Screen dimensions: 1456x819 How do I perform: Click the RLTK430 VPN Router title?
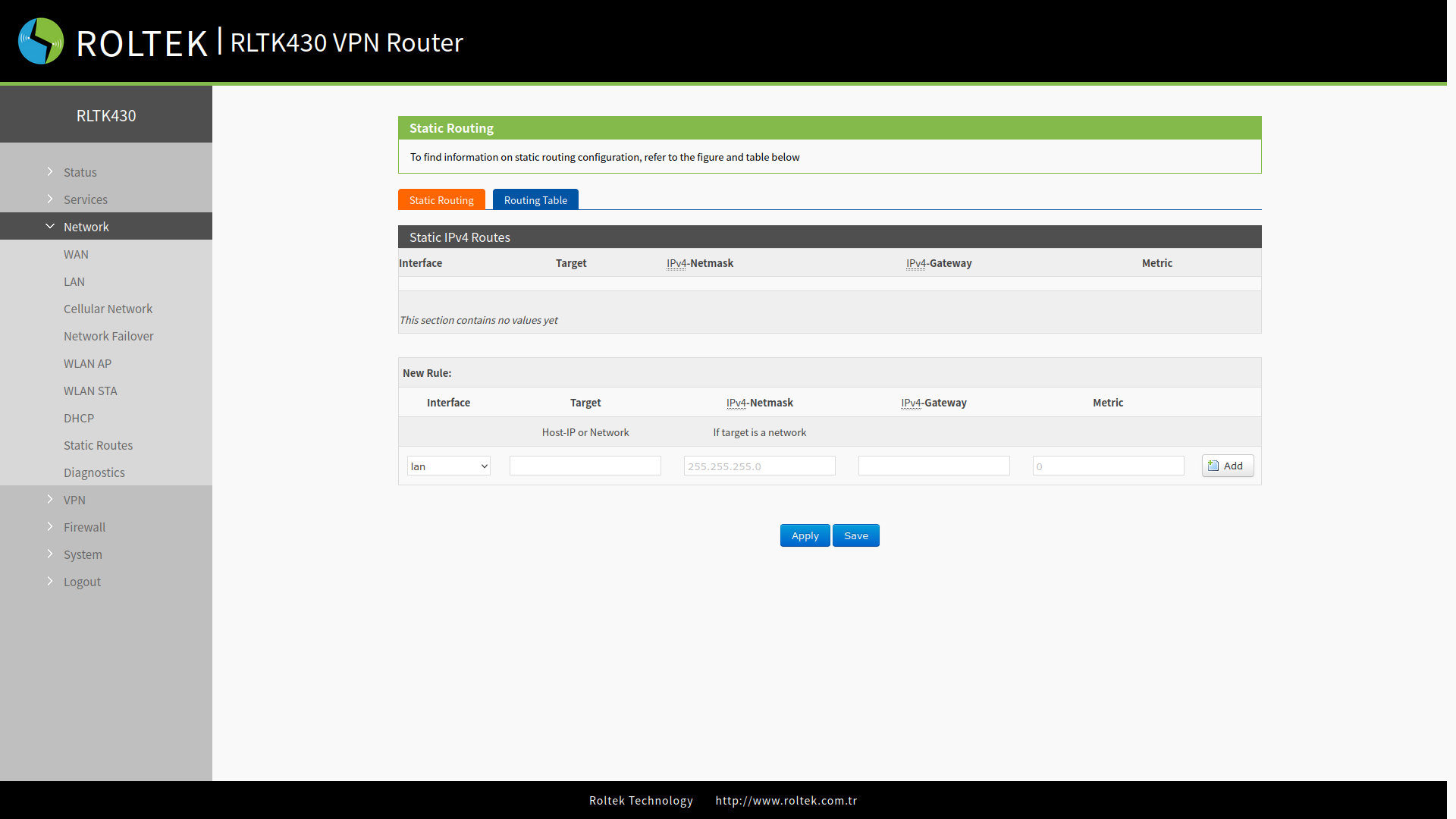pos(347,42)
